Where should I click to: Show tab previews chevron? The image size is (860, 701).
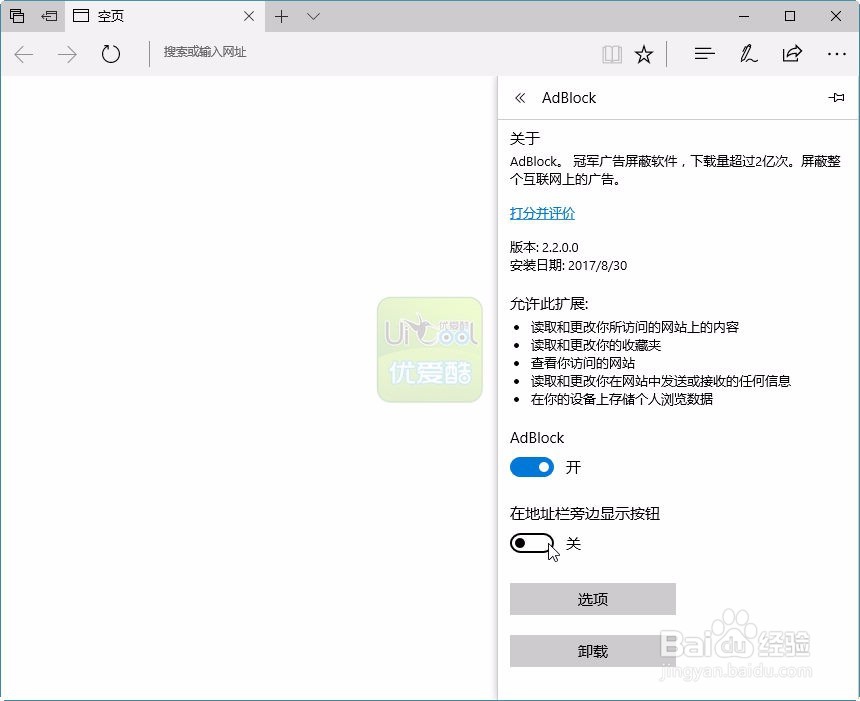click(313, 16)
